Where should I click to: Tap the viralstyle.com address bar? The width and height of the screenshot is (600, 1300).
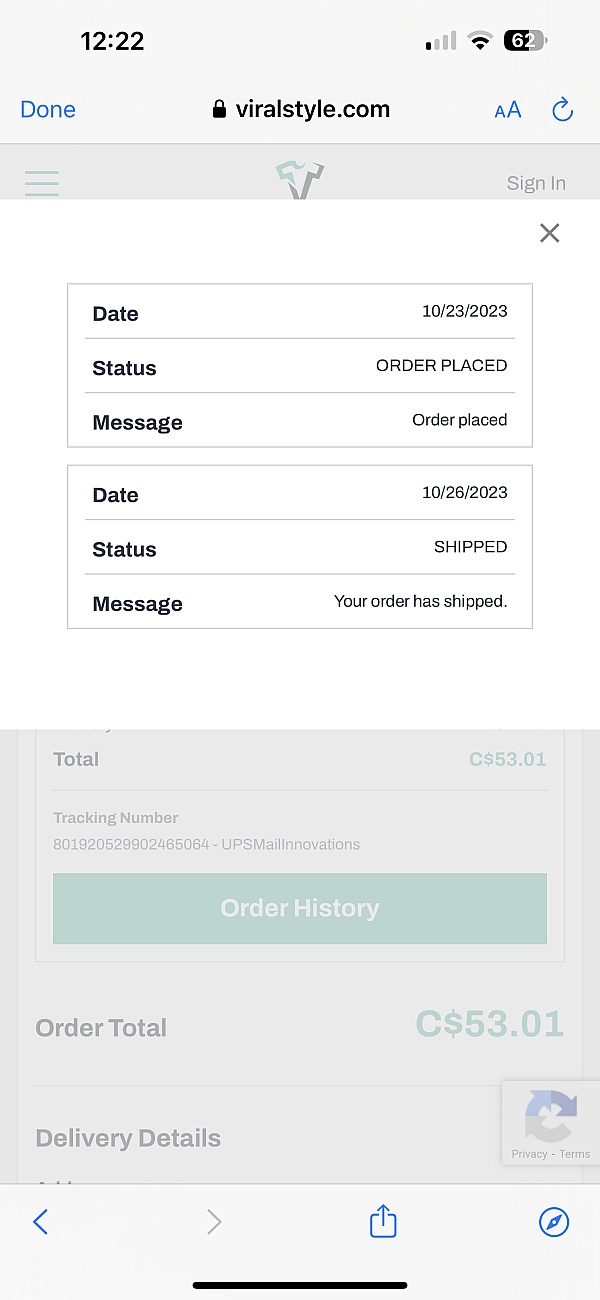coord(301,110)
